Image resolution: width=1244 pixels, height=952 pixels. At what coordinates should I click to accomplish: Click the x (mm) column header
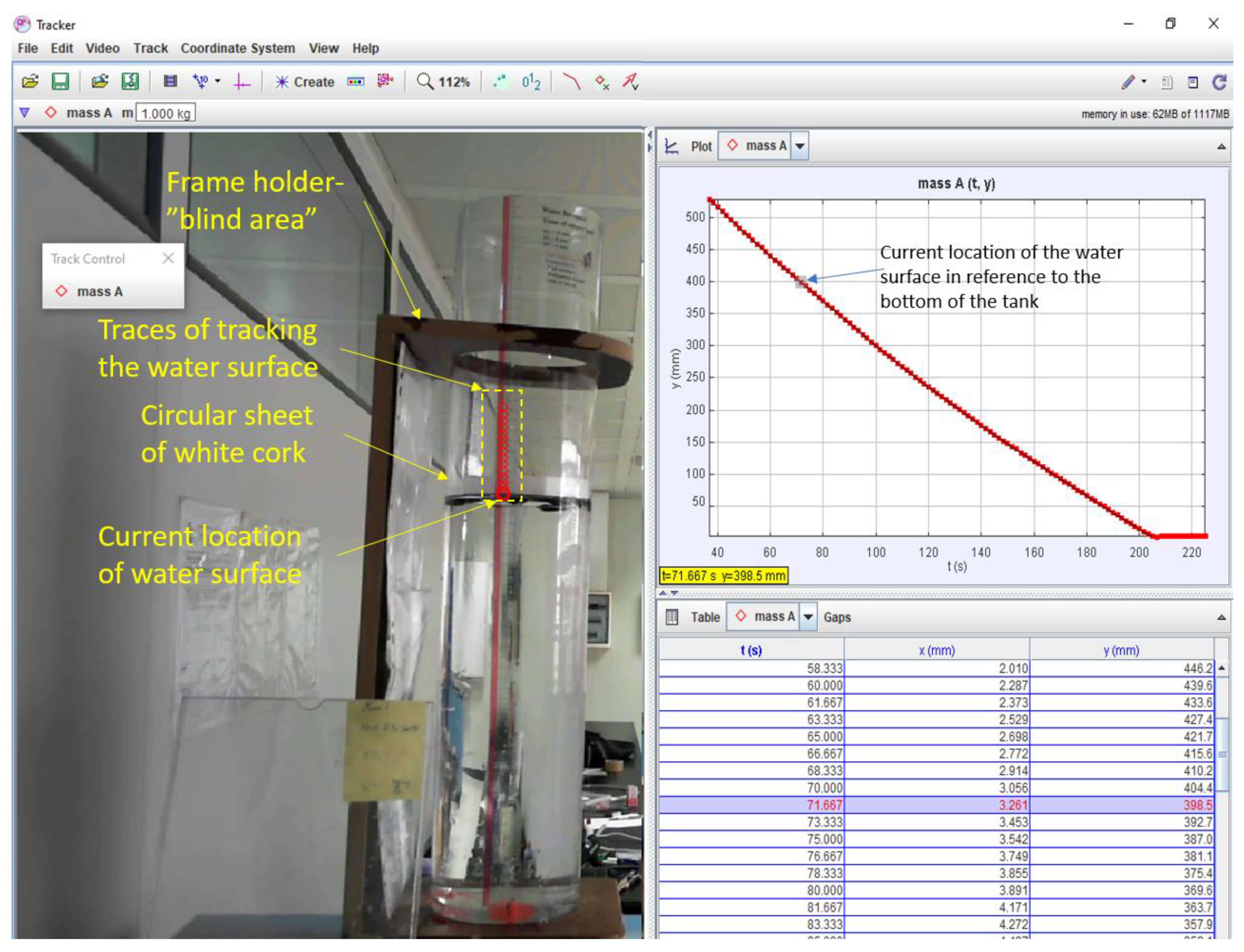tap(936, 650)
